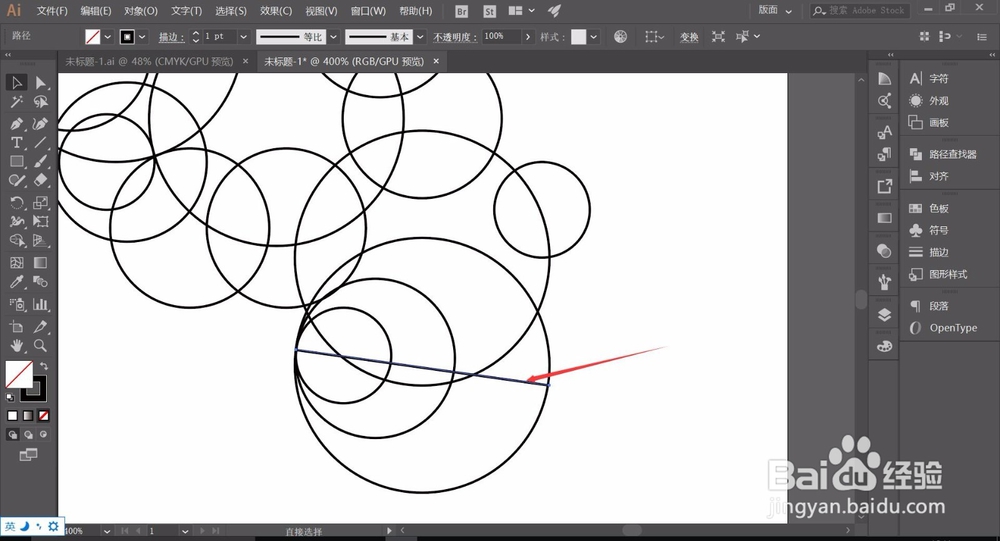1000x541 pixels.
Task: Open 对齐 align panel
Action: (x=938, y=176)
